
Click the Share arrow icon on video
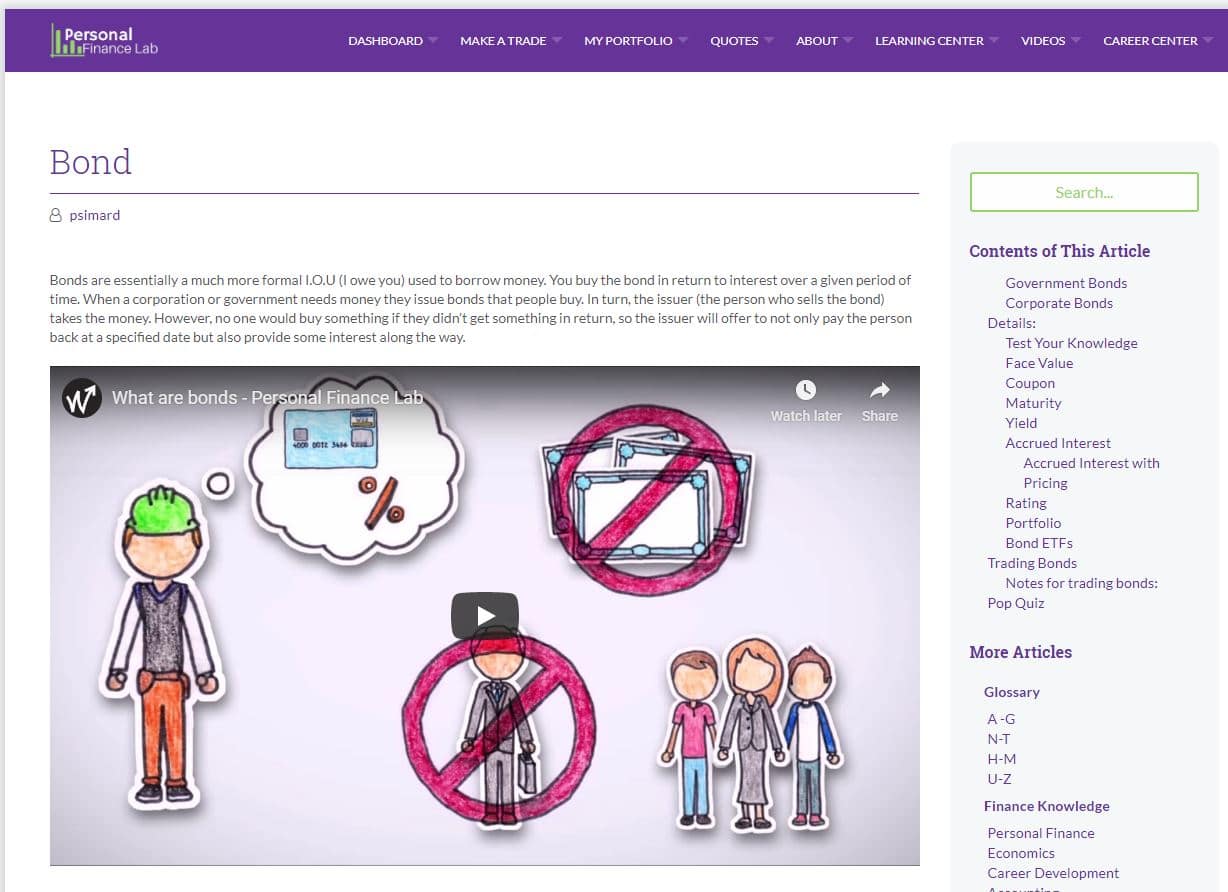coord(879,390)
